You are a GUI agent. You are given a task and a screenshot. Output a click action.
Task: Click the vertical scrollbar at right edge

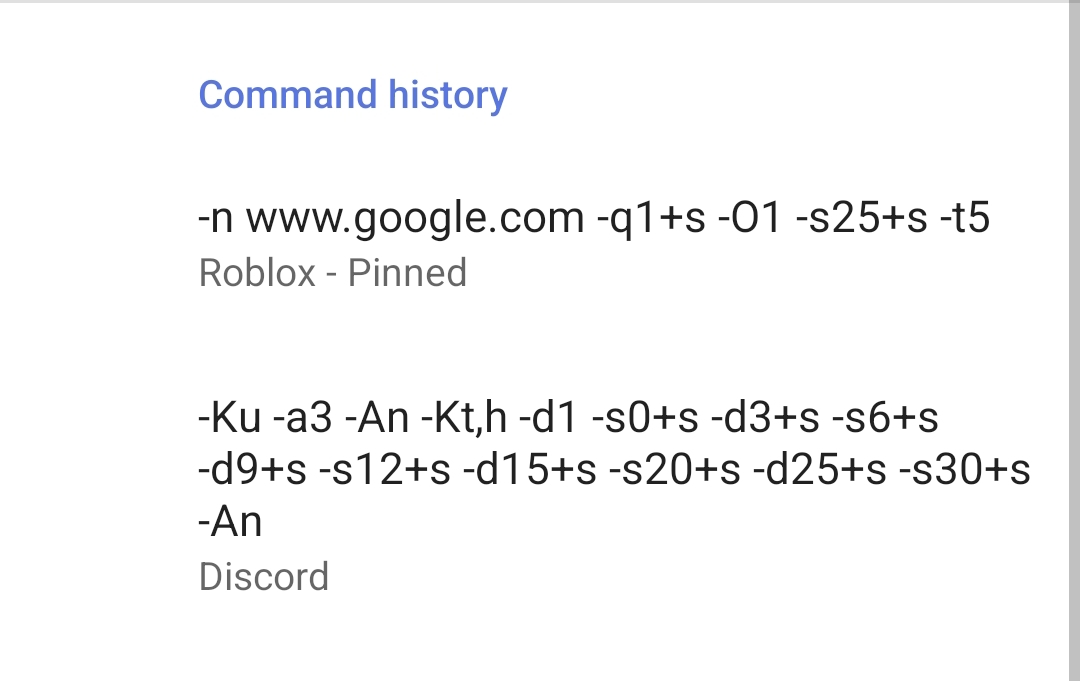pyautogui.click(x=1073, y=340)
